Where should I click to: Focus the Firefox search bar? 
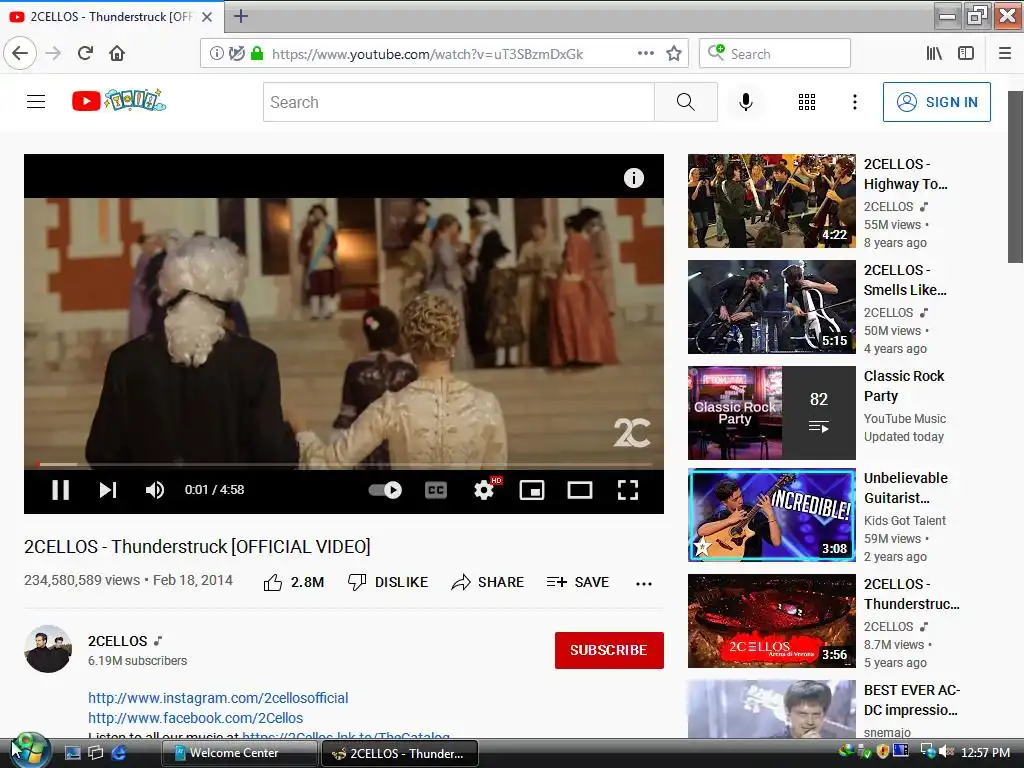pyautogui.click(x=775, y=54)
